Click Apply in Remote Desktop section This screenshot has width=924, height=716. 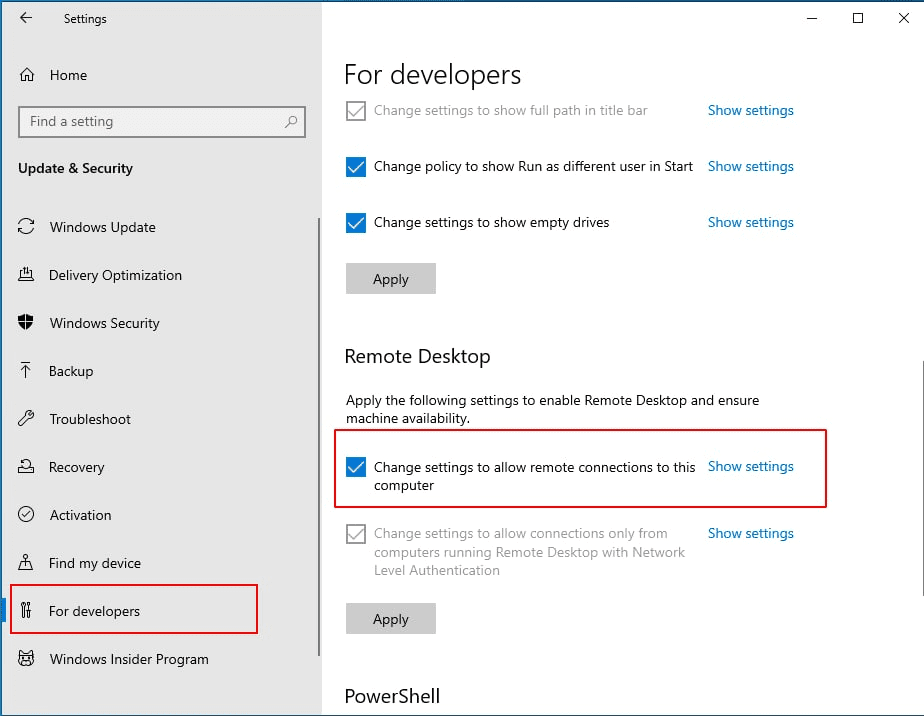tap(391, 619)
